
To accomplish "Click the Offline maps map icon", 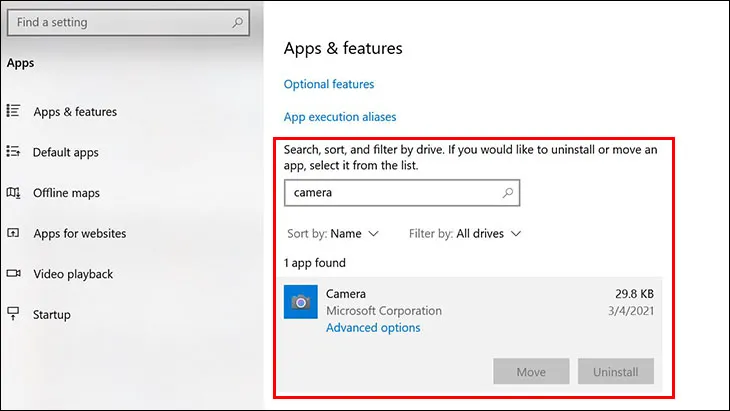I will point(13,193).
